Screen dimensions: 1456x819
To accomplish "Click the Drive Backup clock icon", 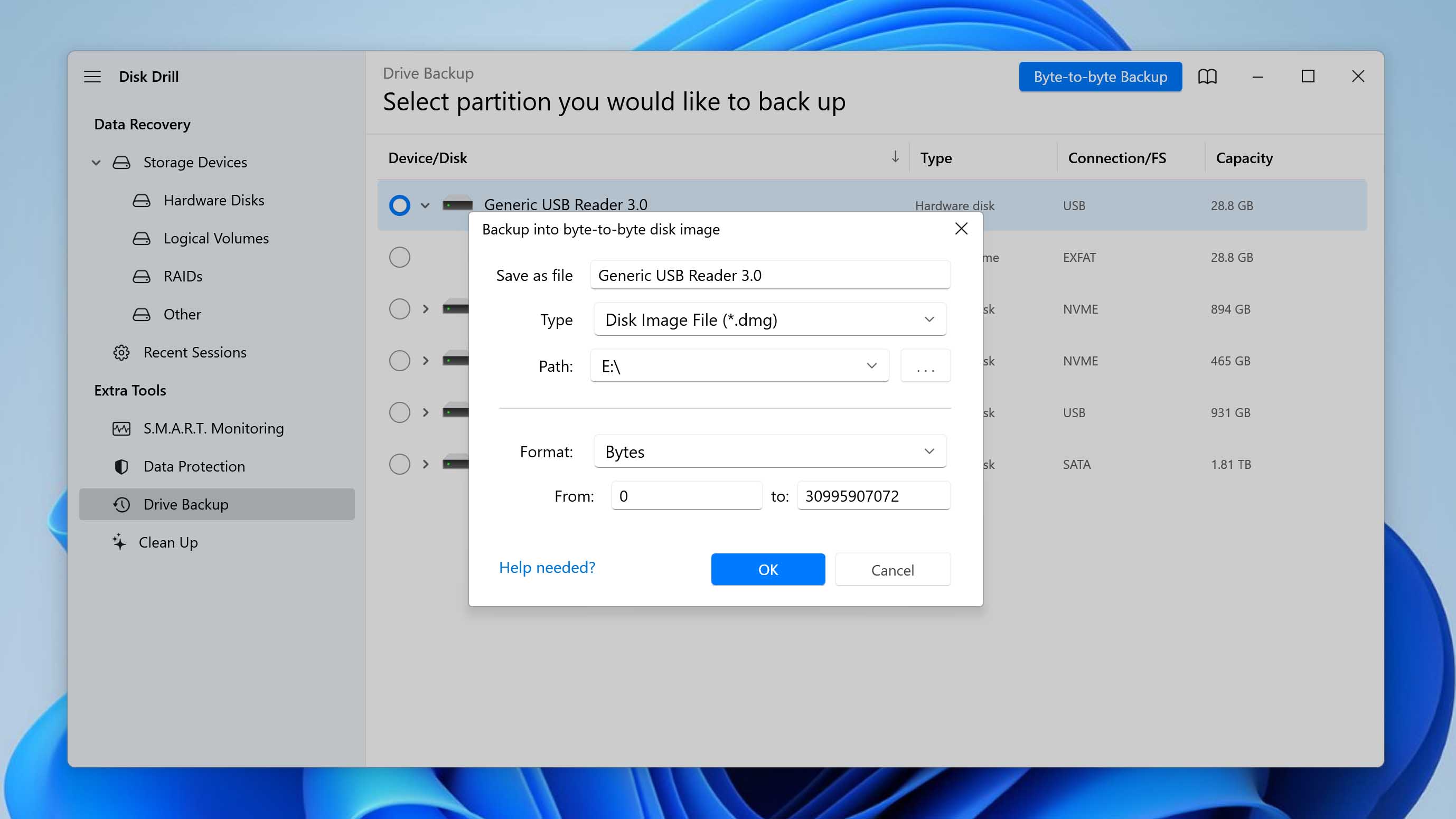I will [121, 505].
